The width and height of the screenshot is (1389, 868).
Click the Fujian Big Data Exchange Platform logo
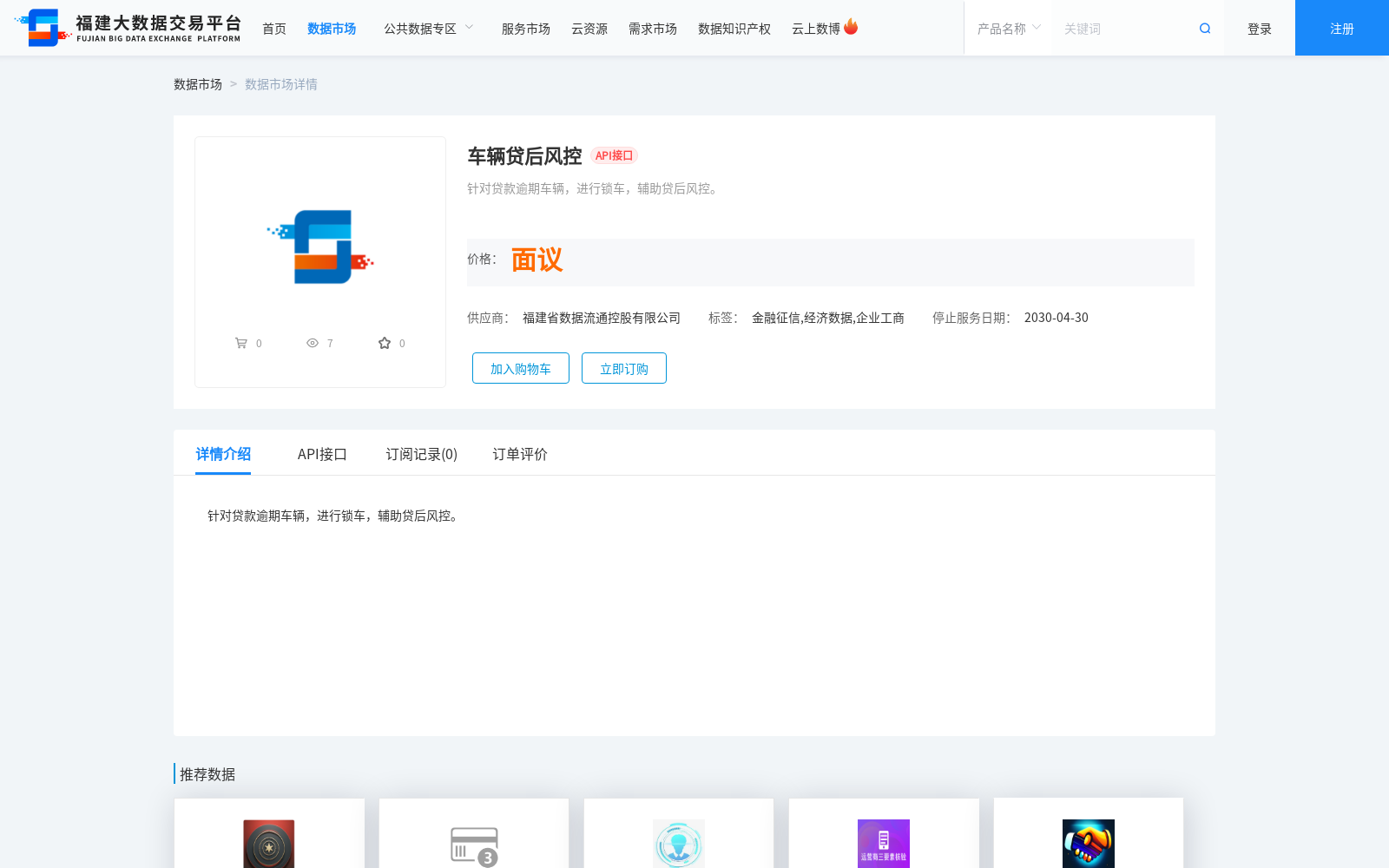tap(128, 28)
